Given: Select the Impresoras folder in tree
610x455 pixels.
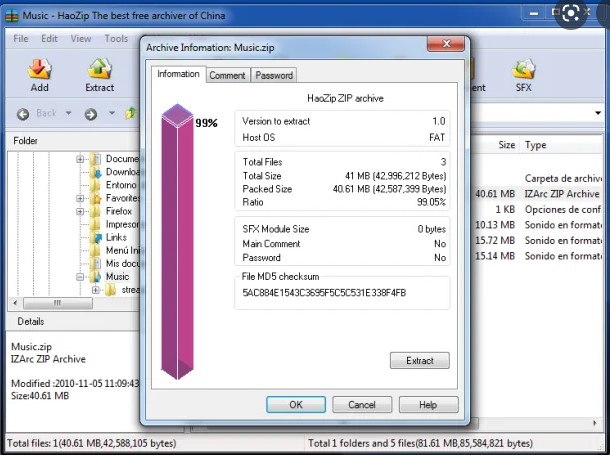Looking at the screenshot, I should [x=122, y=224].
